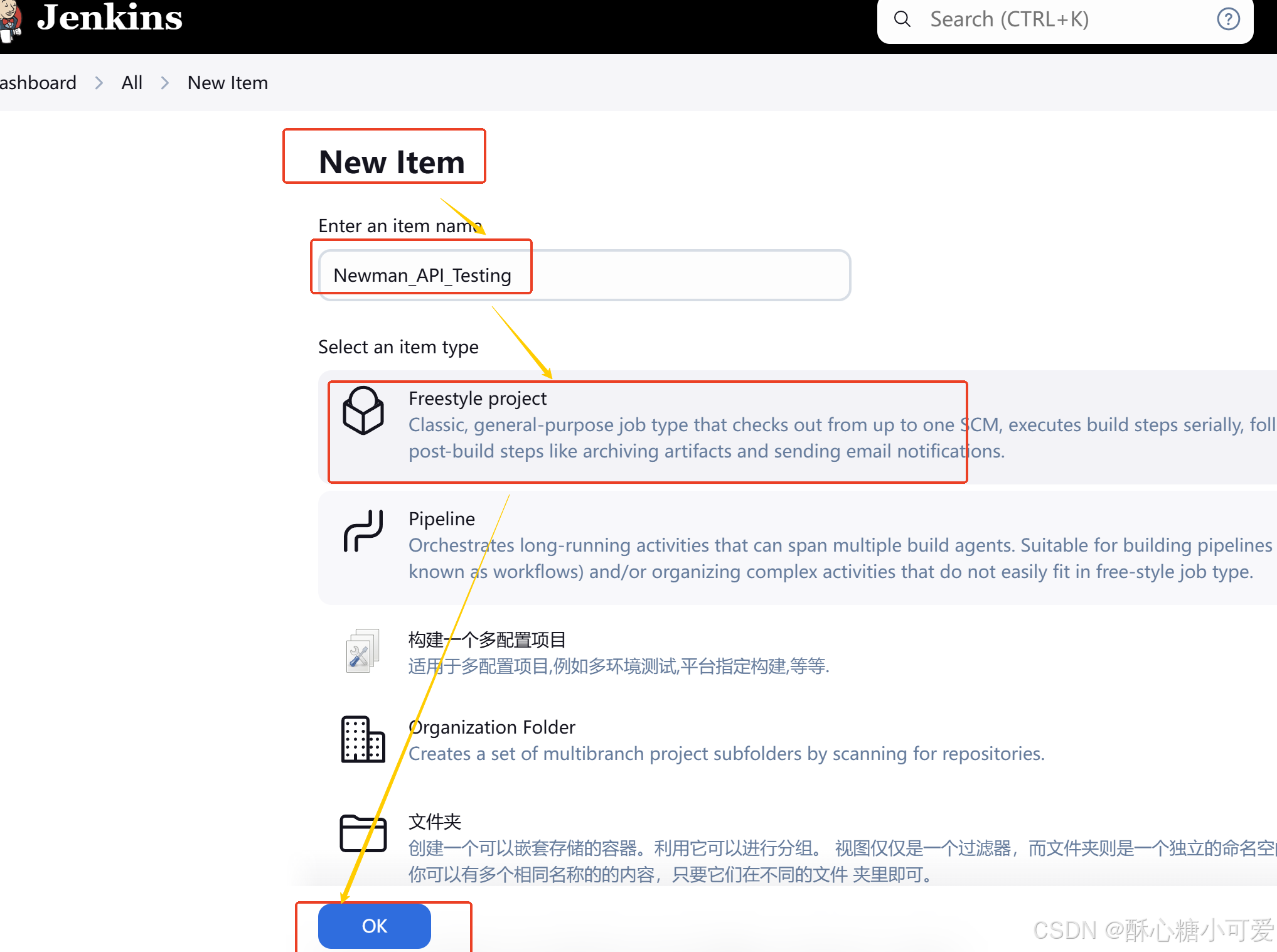Open the All breadcrumb link
The height and width of the screenshot is (952, 1277).
pyautogui.click(x=132, y=82)
